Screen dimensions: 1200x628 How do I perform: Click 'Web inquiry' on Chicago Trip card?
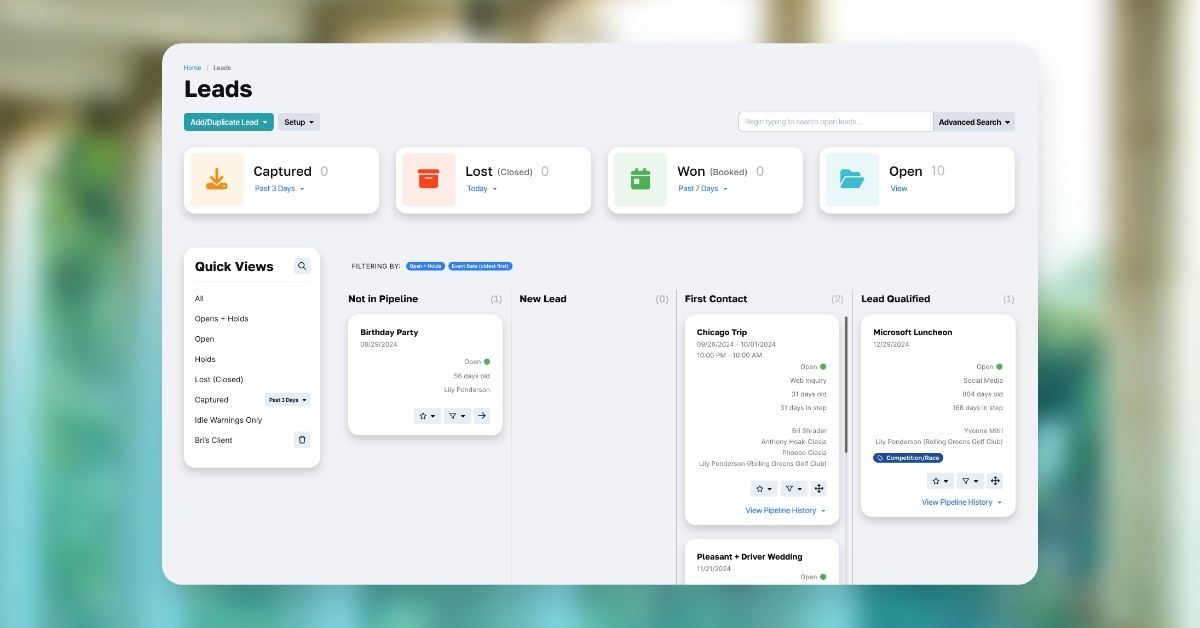[x=808, y=380]
